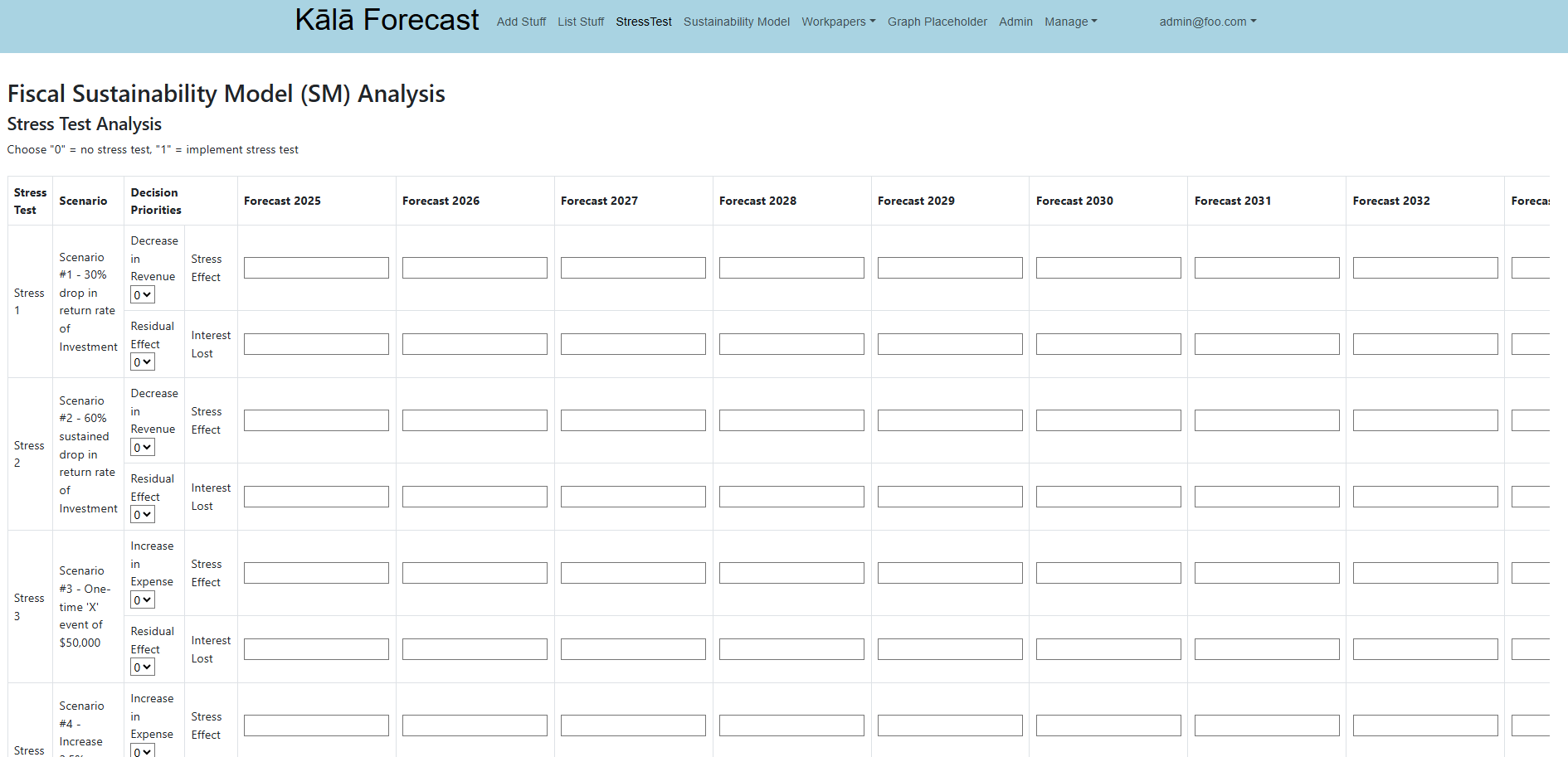The width and height of the screenshot is (1568, 757).
Task: Click the Kālā Forecast home link
Action: (x=387, y=19)
